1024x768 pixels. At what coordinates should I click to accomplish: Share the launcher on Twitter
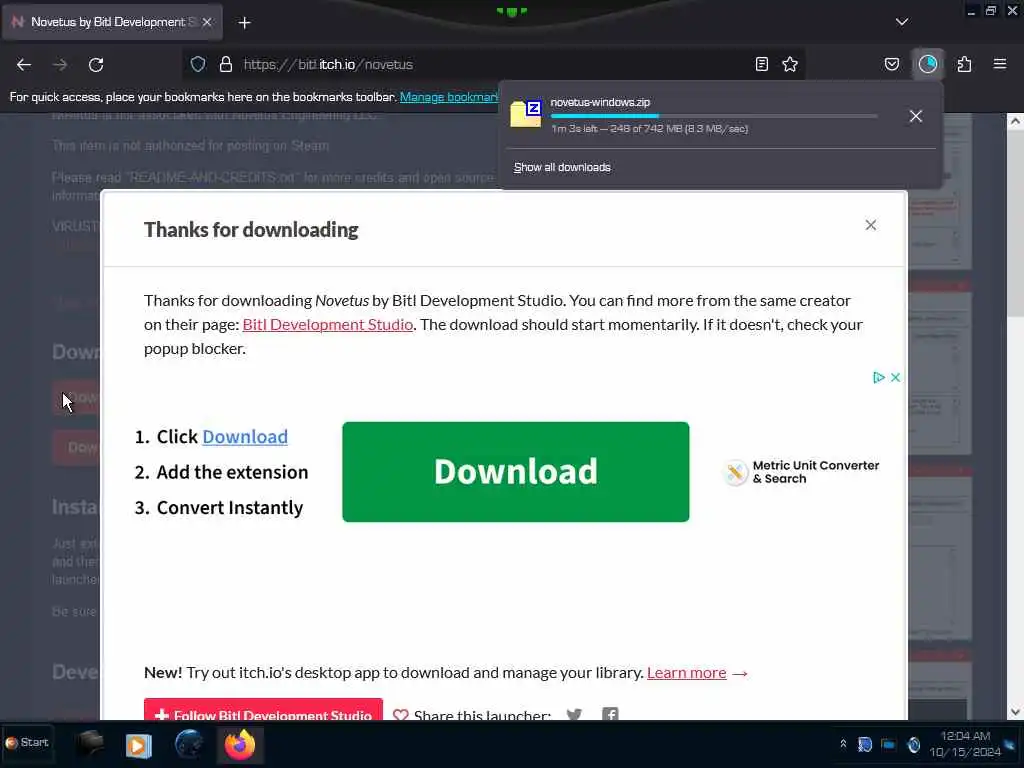(x=574, y=714)
